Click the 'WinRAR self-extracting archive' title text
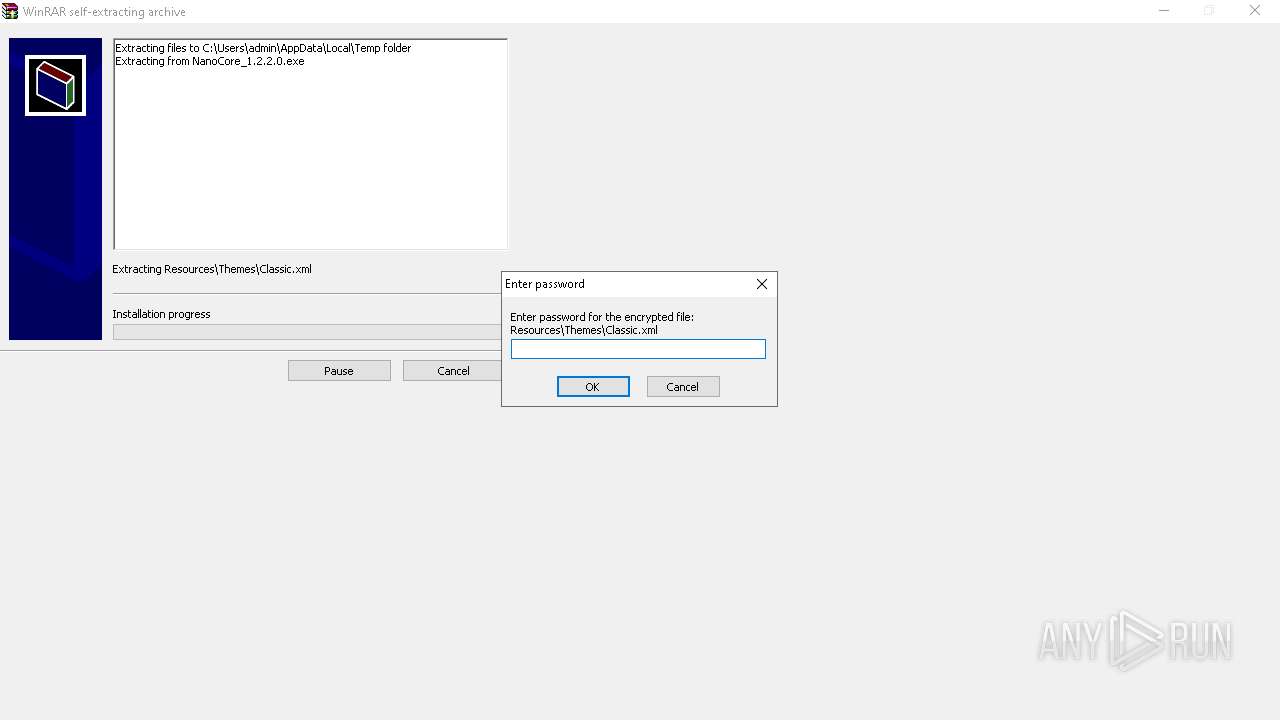 tap(104, 12)
